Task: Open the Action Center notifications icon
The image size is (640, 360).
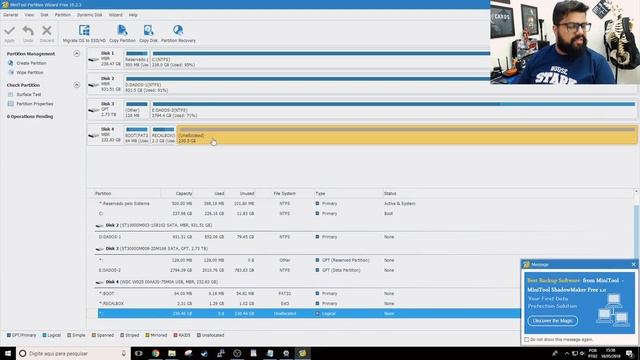Action: pos(629,353)
